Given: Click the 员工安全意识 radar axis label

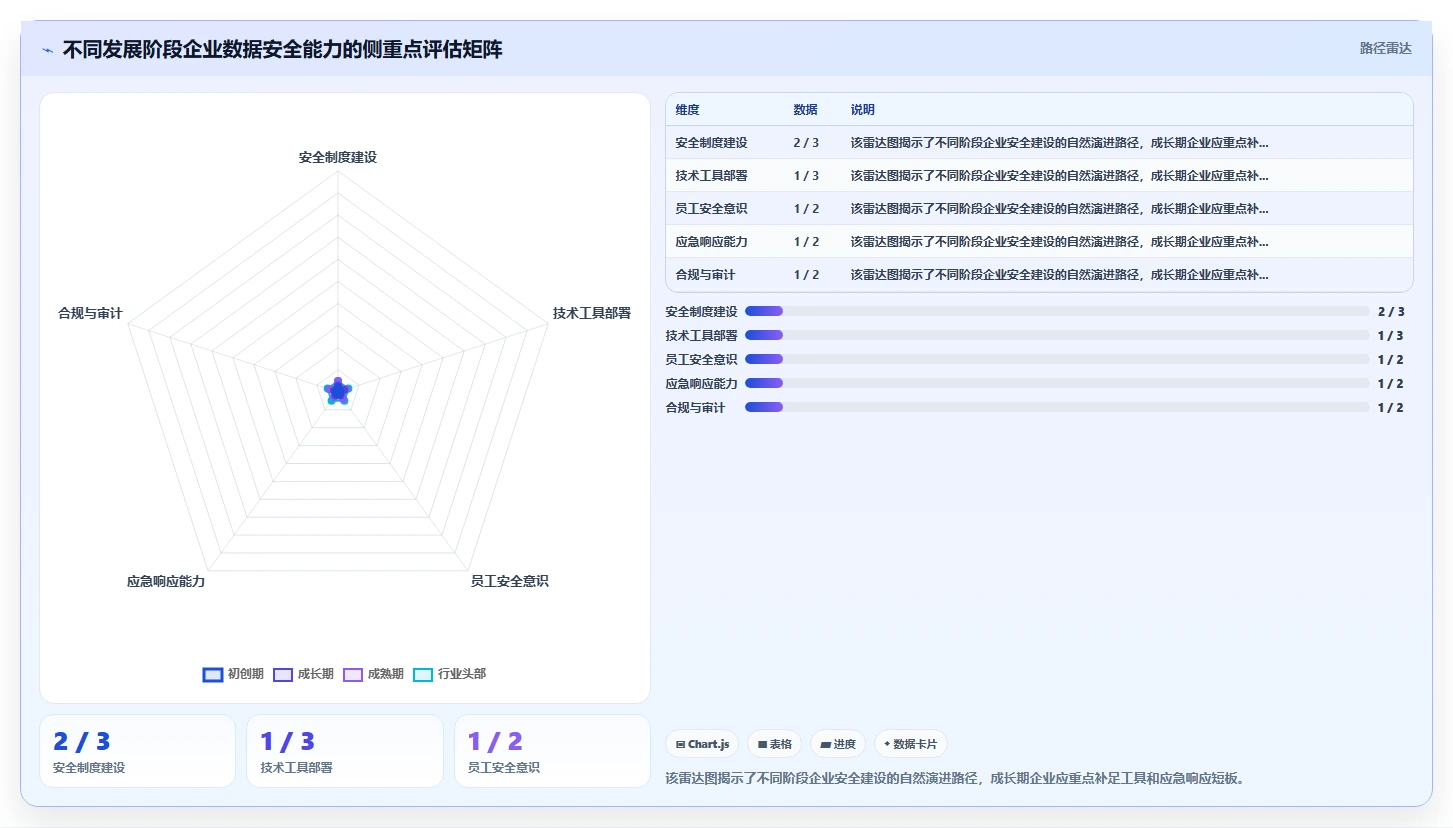Looking at the screenshot, I should pyautogui.click(x=510, y=581).
